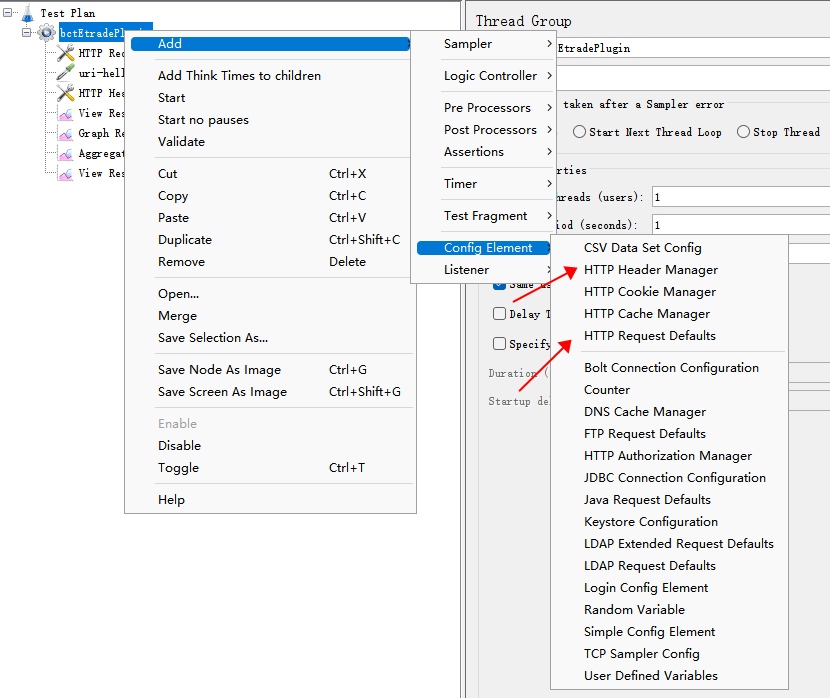This screenshot has width=830, height=698.
Task: Choose Validate from context menu
Action: click(181, 142)
